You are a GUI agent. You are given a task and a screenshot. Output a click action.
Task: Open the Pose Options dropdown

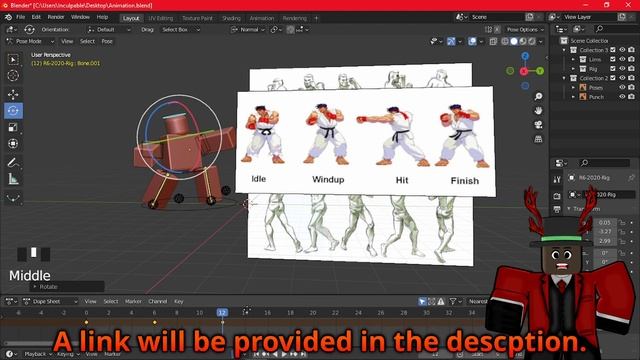(525, 29)
